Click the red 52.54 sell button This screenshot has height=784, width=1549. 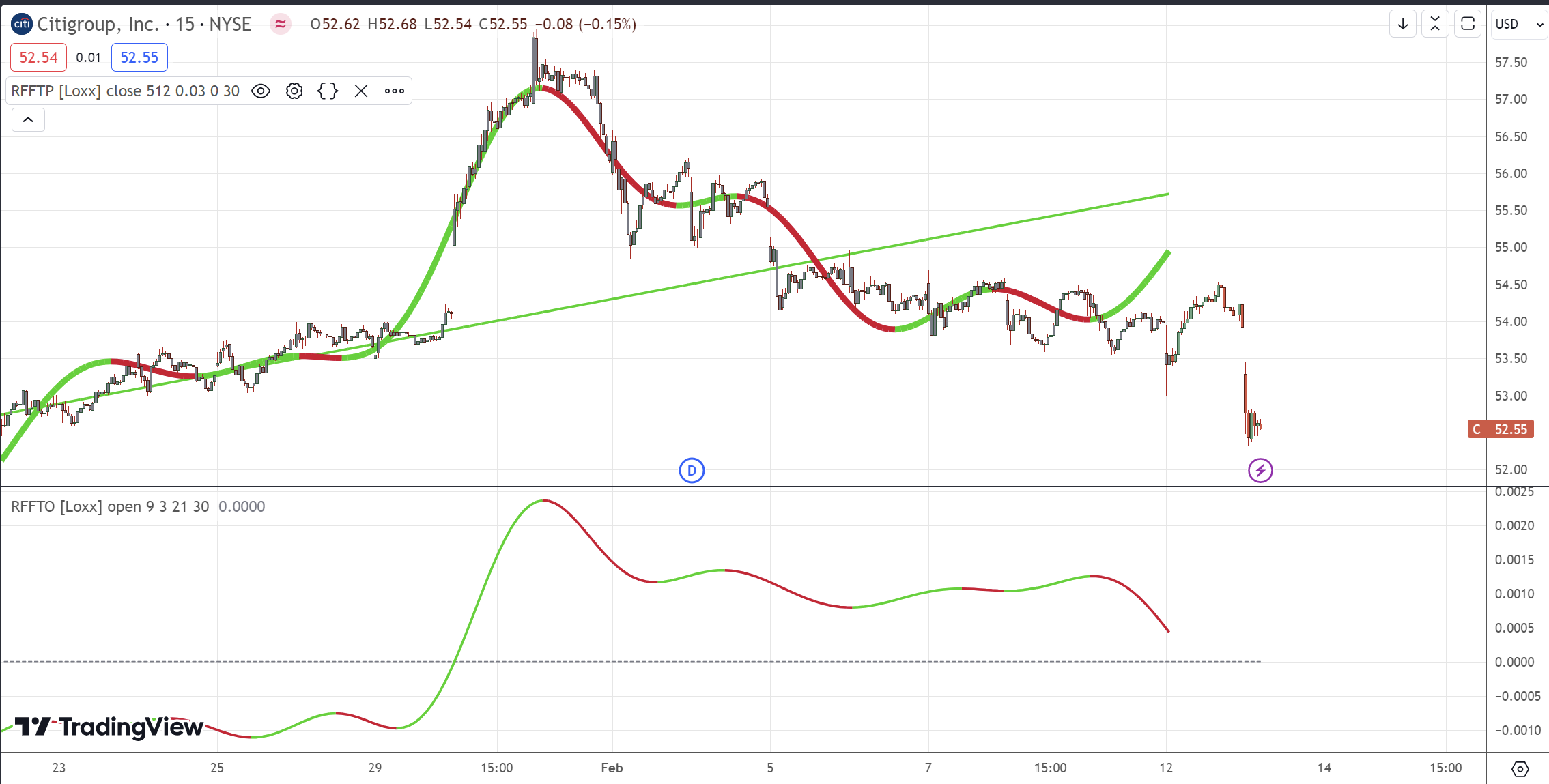[38, 57]
